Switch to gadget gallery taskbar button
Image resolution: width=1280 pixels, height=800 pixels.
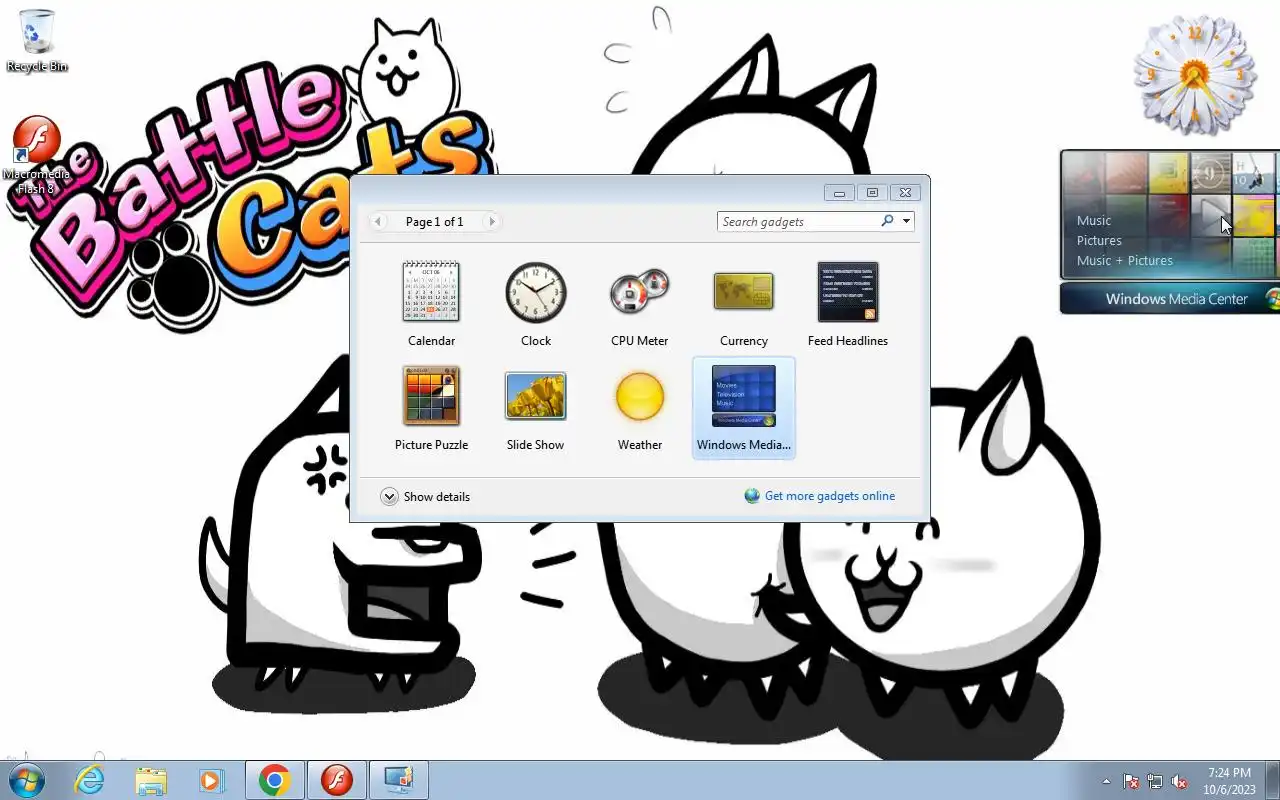coord(399,780)
